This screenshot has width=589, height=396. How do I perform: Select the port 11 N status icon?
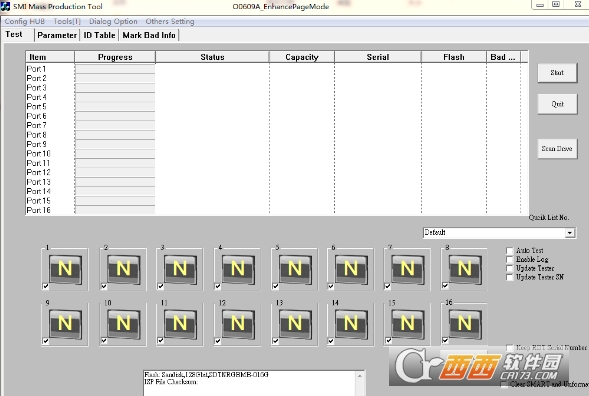point(180,324)
